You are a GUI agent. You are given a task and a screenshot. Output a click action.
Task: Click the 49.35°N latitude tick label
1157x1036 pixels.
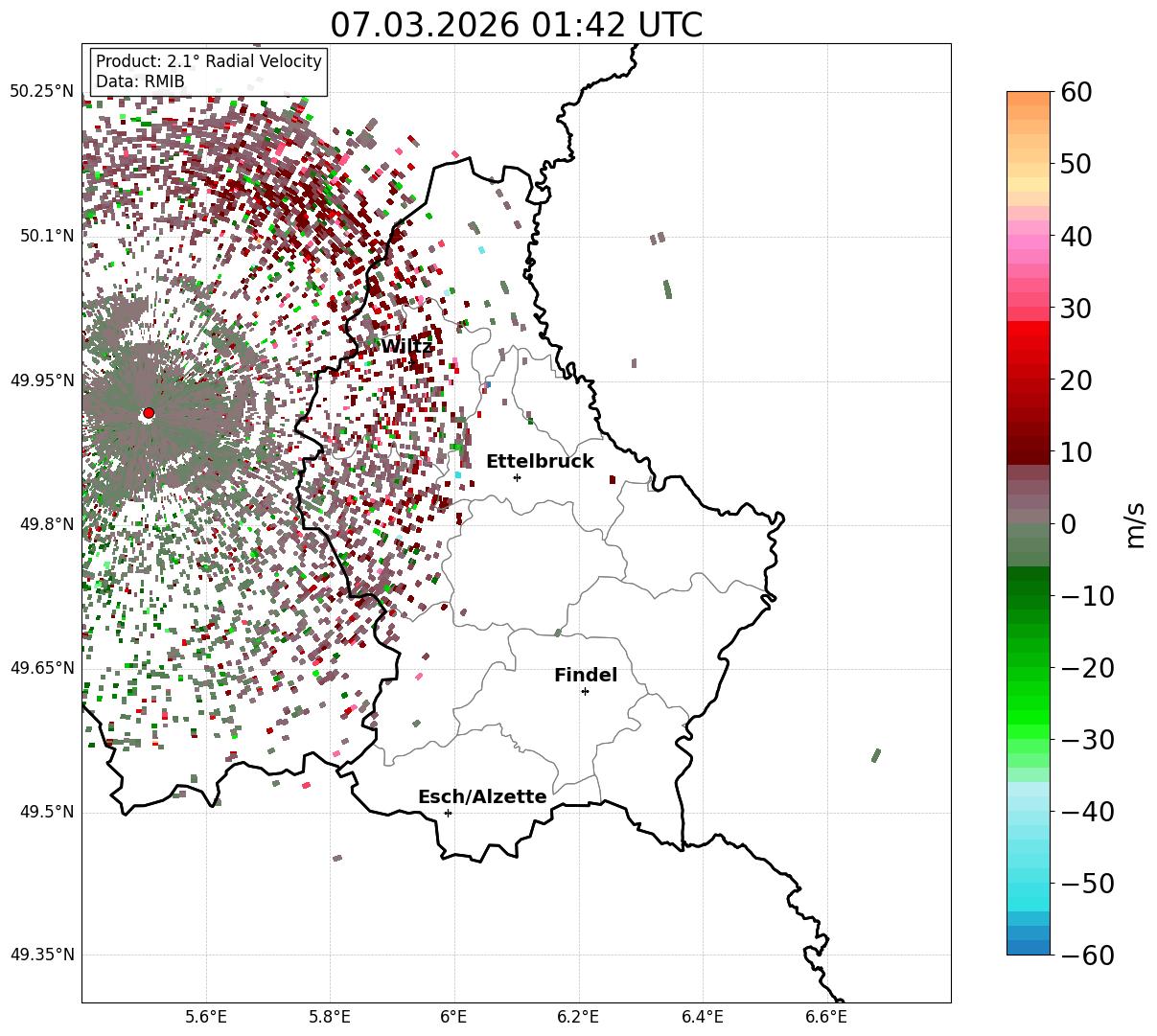click(41, 955)
